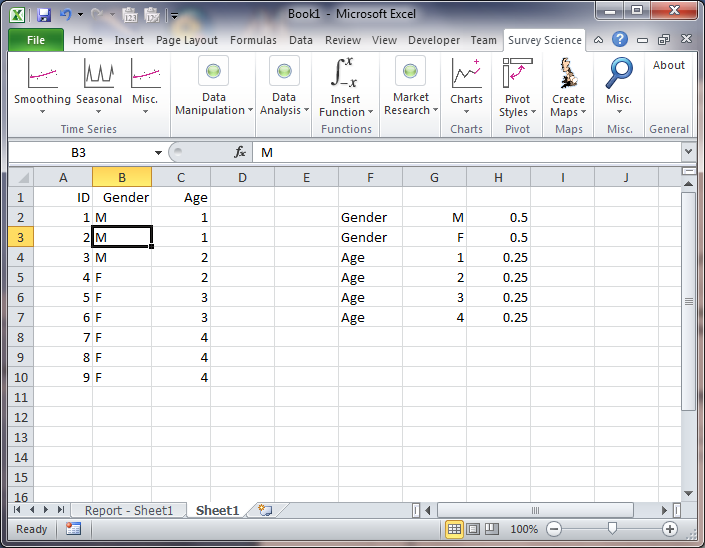
Task: Insert a new worksheet tab
Action: click(x=265, y=510)
